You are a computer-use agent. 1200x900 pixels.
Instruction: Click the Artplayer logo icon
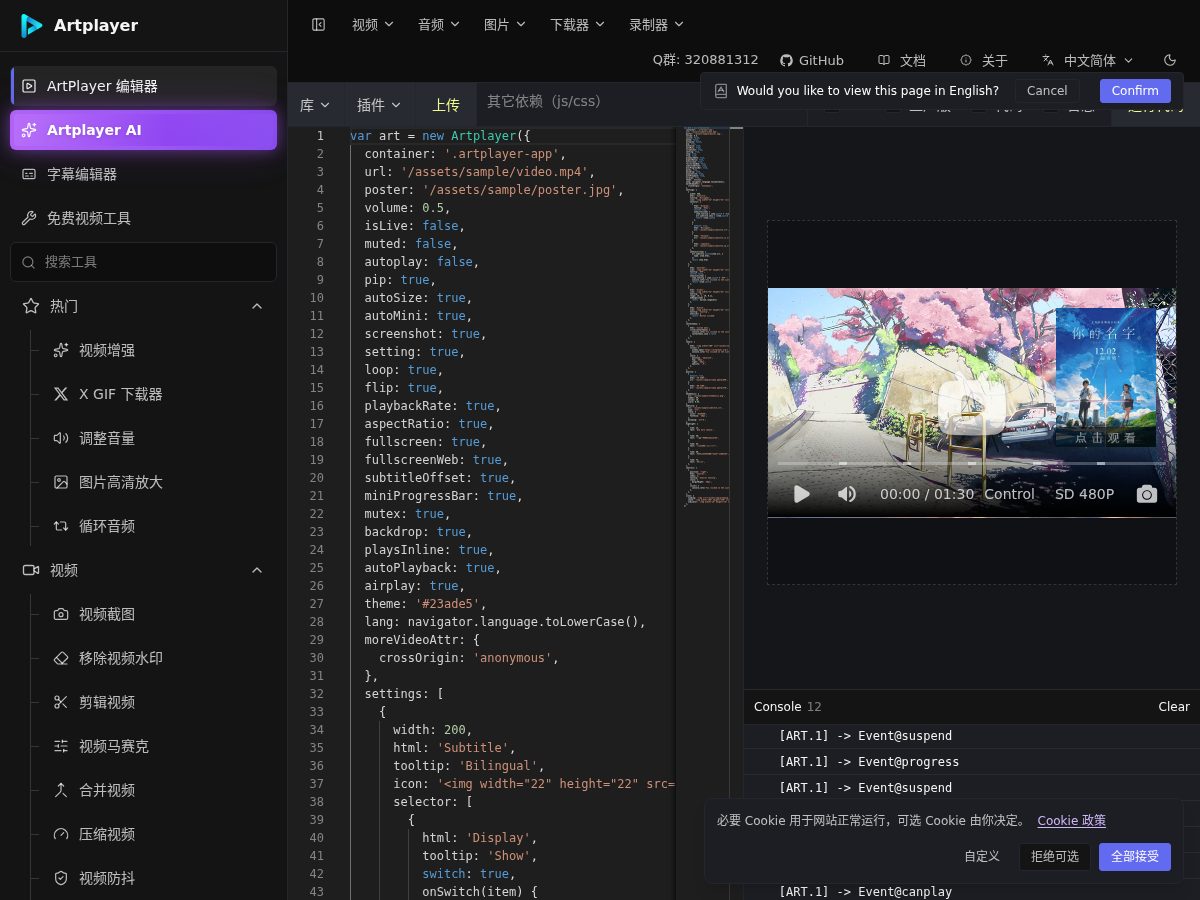31,26
